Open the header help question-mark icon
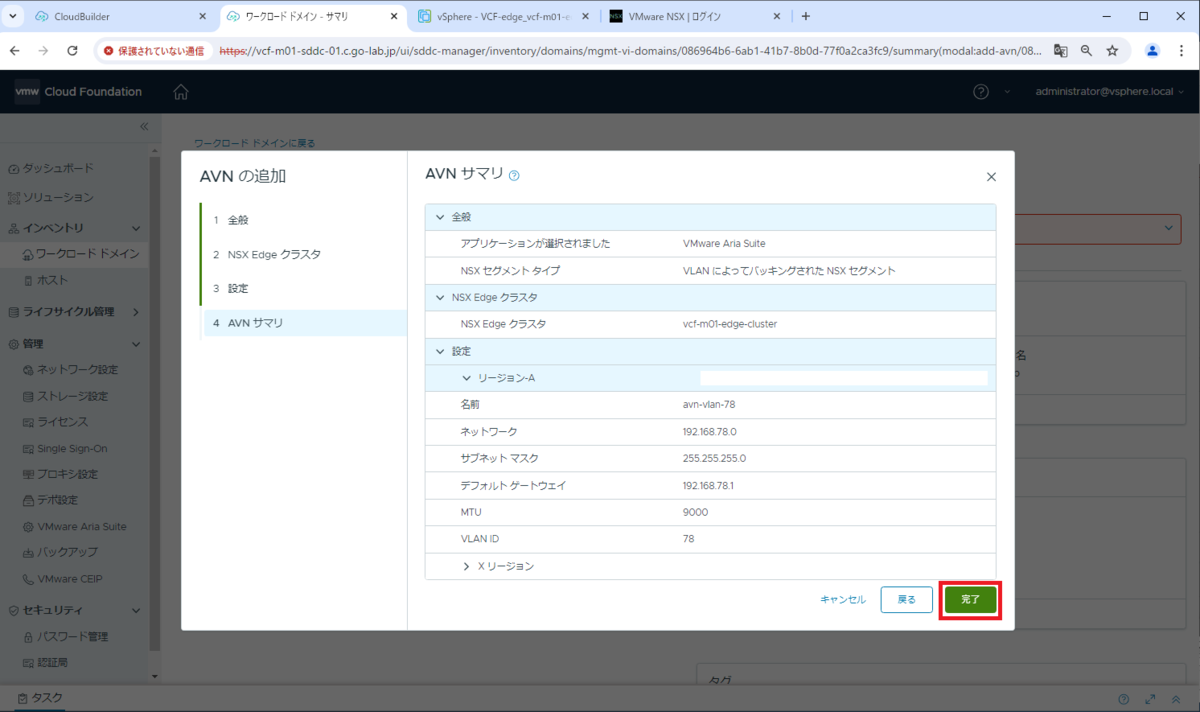1200x712 pixels. pyautogui.click(x=981, y=92)
